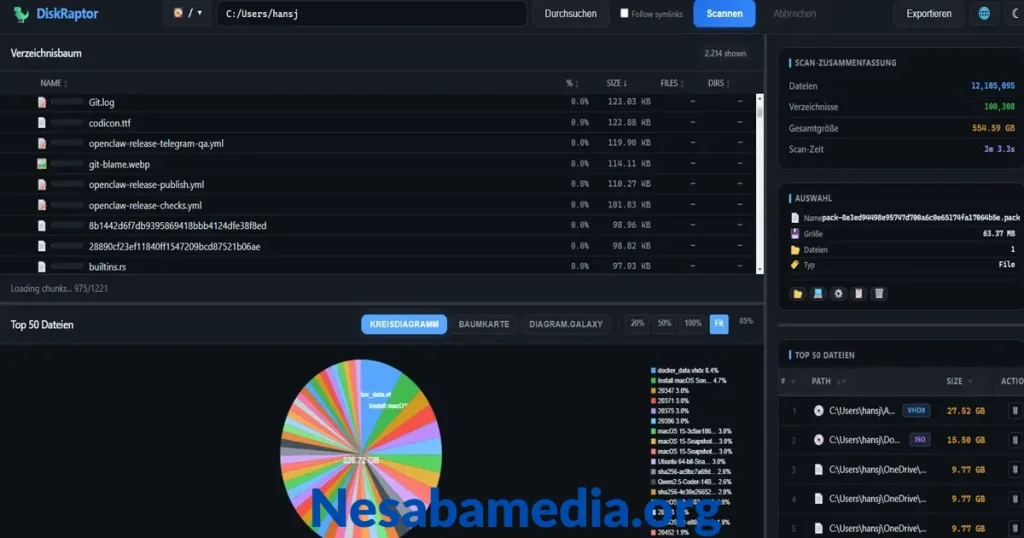This screenshot has width=1024, height=538.
Task: Start scan with Scannen button
Action: coord(724,13)
